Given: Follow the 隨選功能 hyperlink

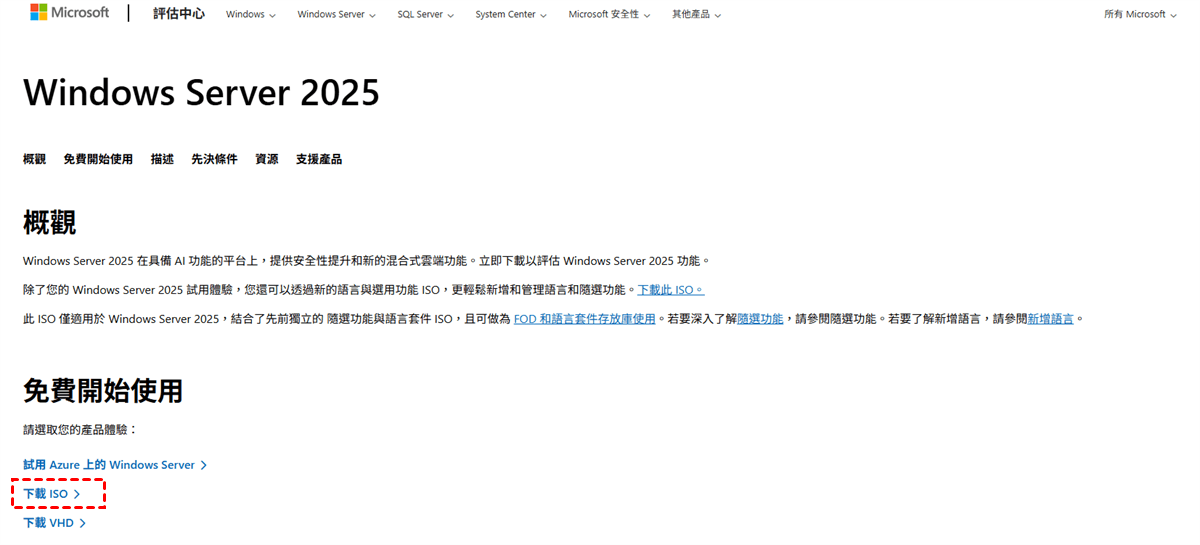Looking at the screenshot, I should tap(760, 319).
